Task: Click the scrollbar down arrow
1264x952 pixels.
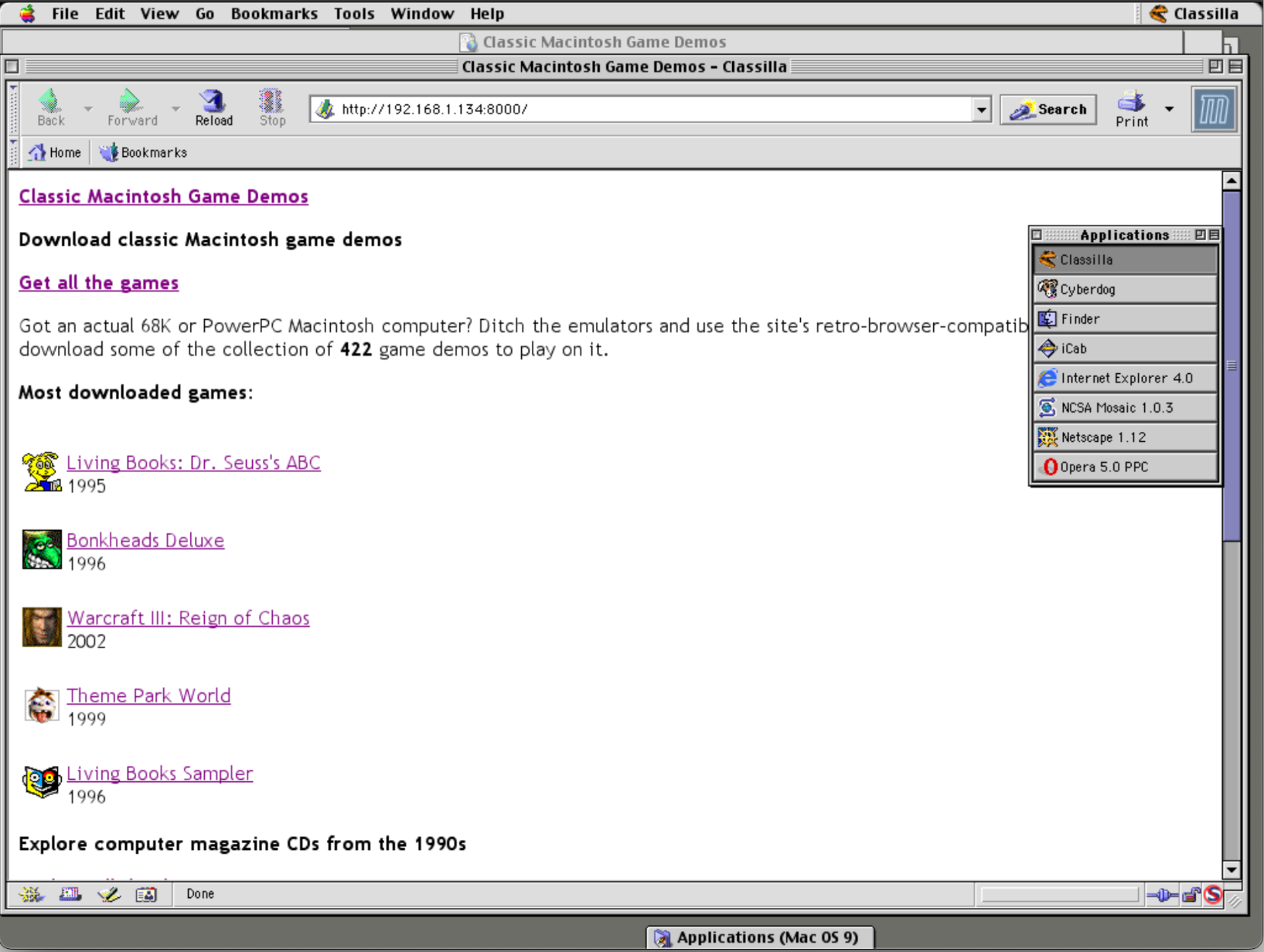Action: coord(1231,870)
